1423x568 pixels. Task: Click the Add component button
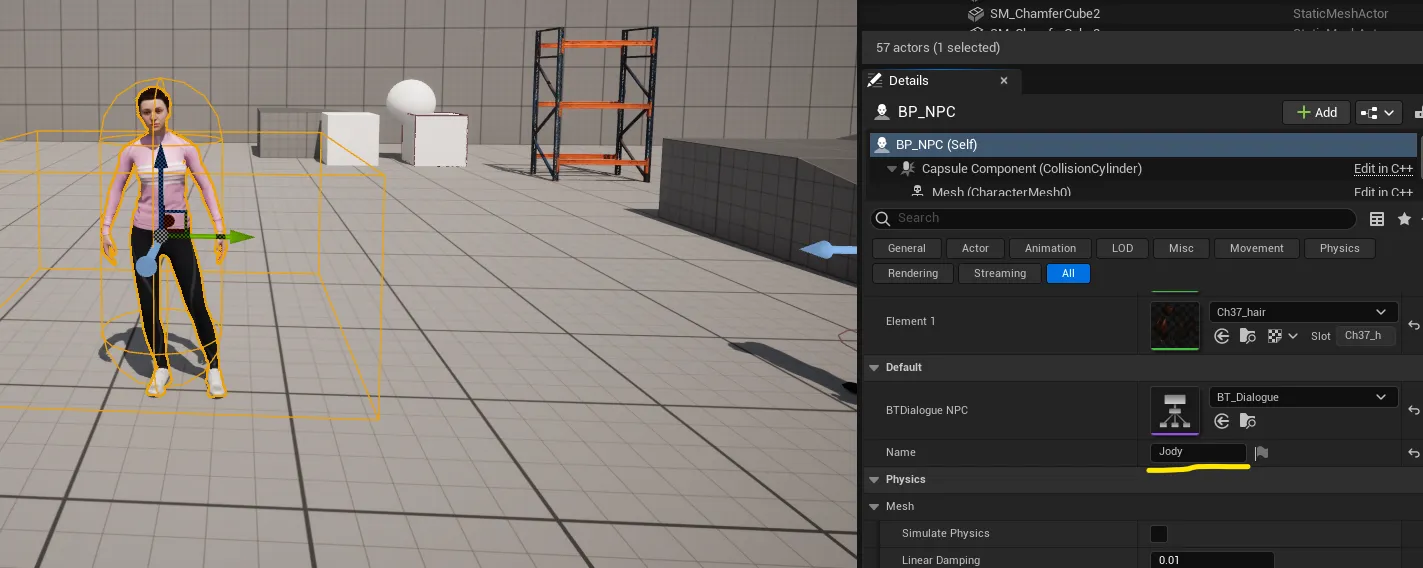(1316, 113)
